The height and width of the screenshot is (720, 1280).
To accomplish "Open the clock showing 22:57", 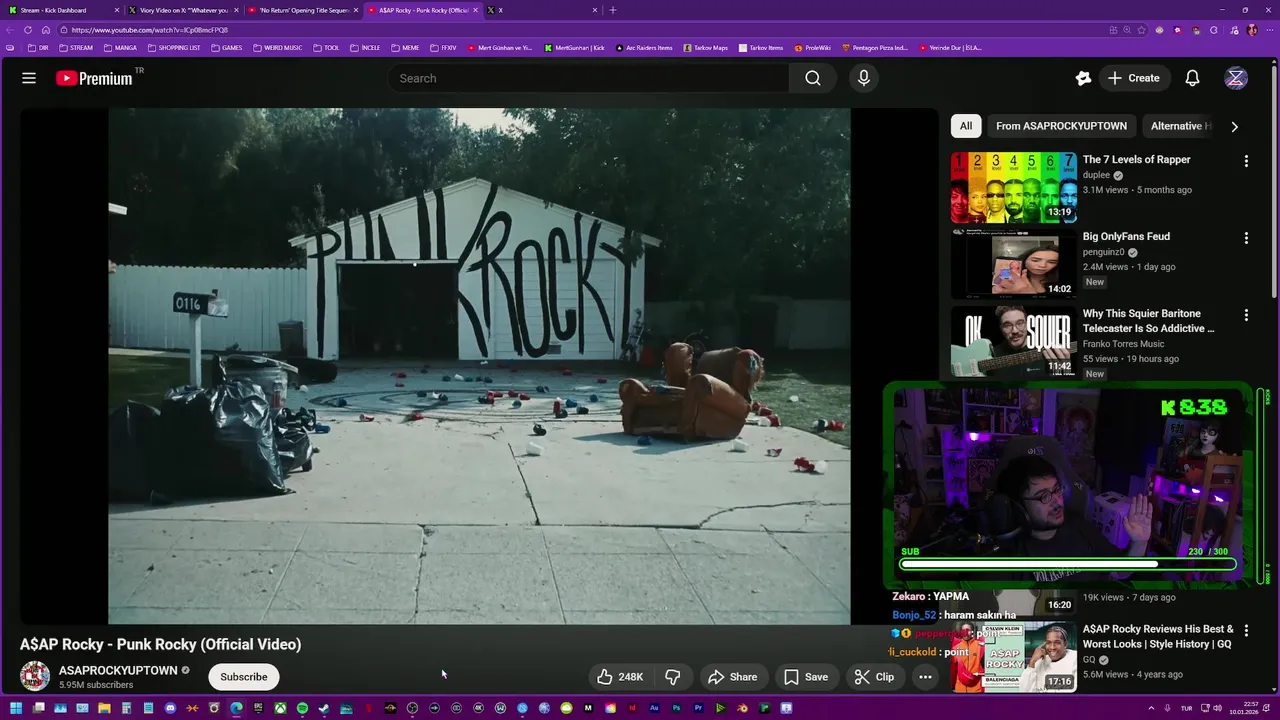I will coord(1245,708).
